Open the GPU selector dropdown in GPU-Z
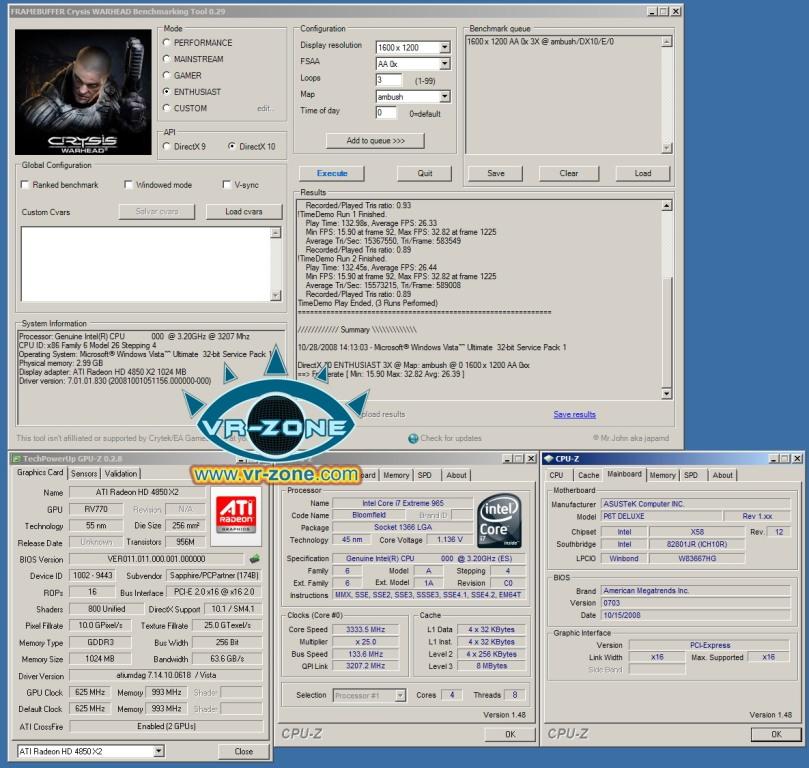Screen dimensions: 809x768 159,751
